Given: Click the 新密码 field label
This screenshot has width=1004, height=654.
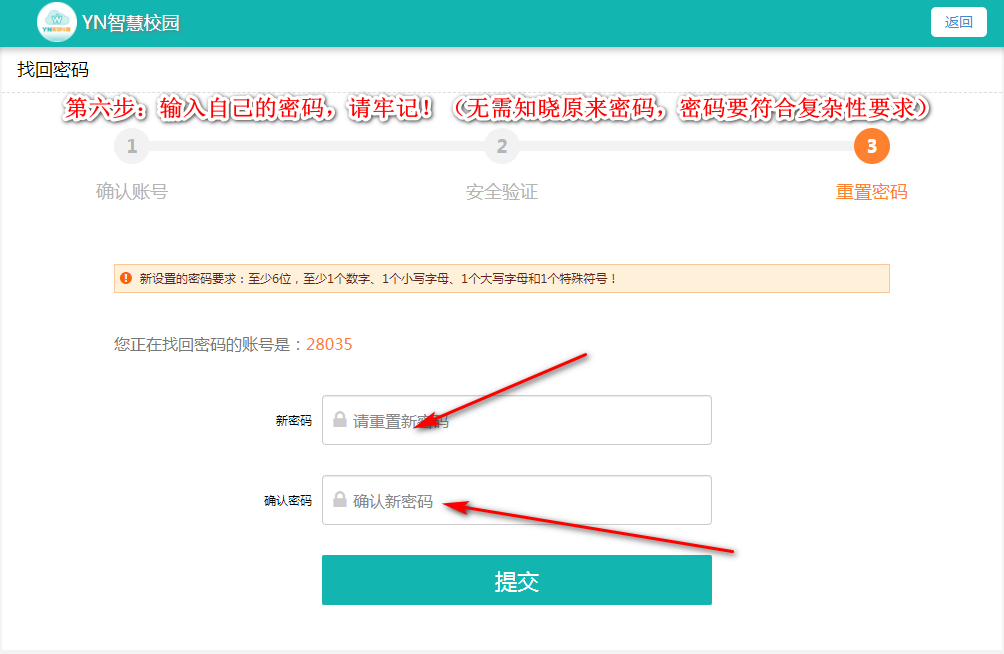Looking at the screenshot, I should (293, 421).
